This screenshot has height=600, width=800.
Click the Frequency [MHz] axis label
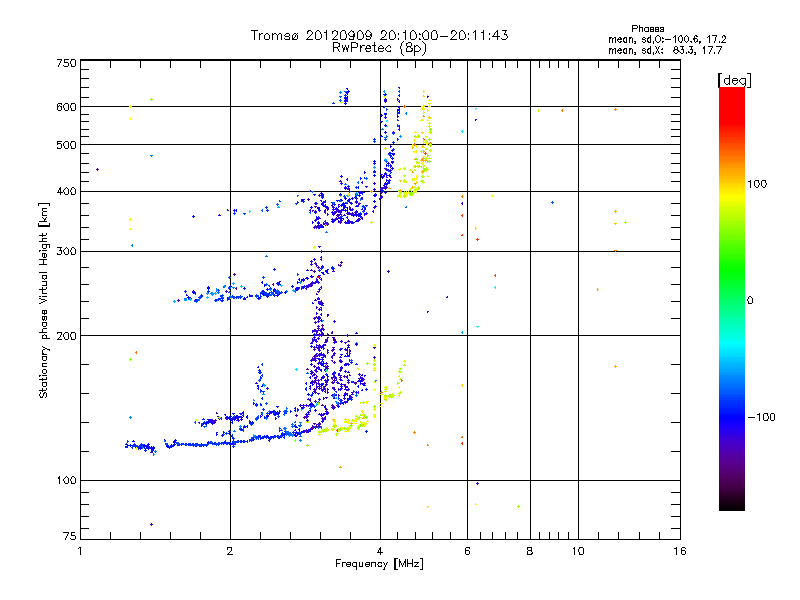pos(379,564)
